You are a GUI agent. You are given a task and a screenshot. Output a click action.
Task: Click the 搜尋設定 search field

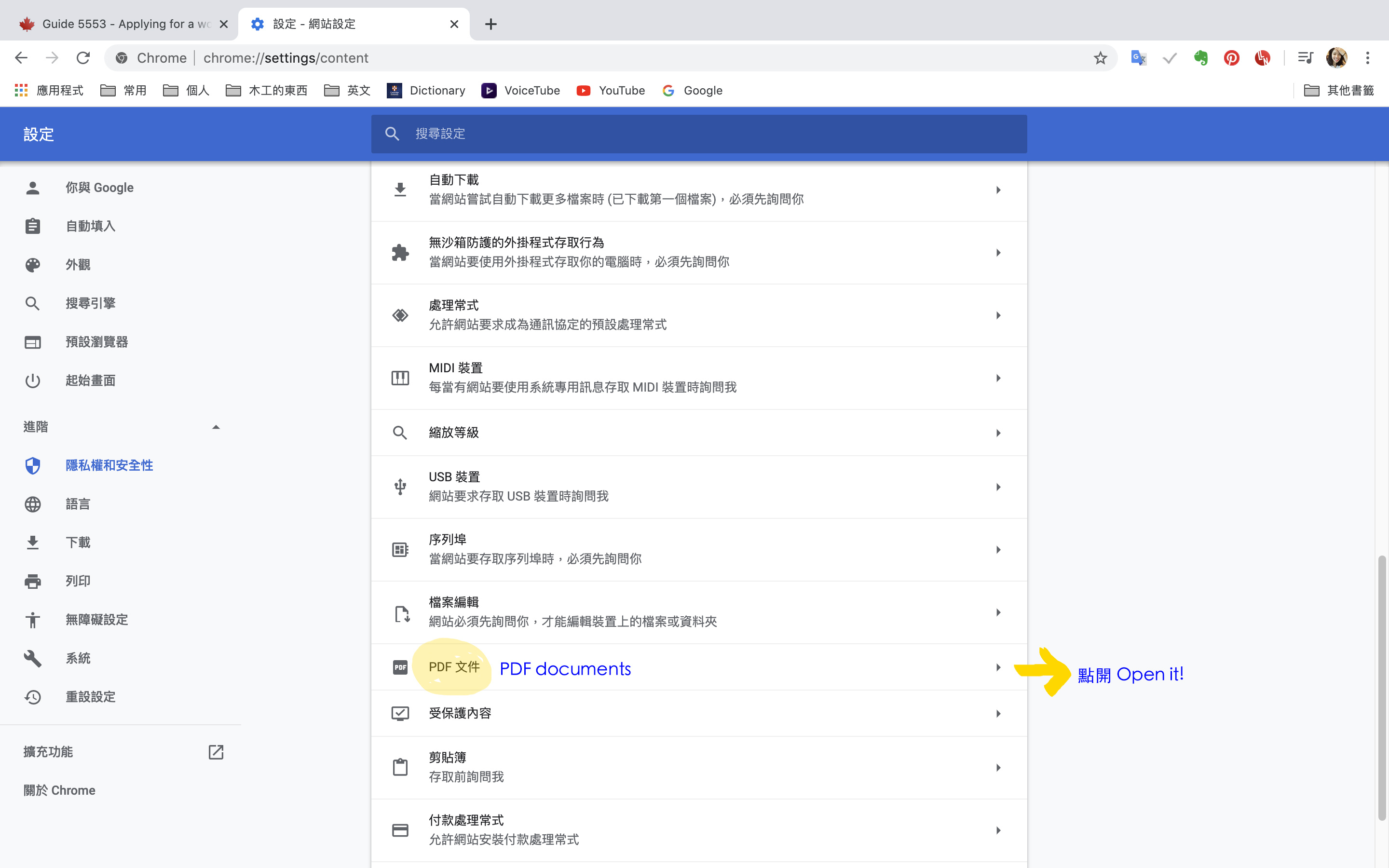click(699, 134)
